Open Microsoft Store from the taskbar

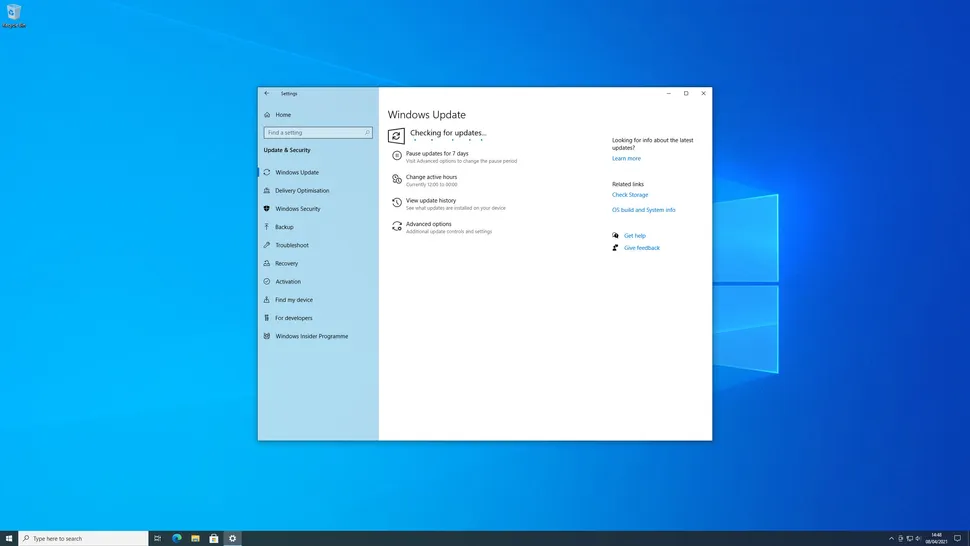tap(213, 539)
